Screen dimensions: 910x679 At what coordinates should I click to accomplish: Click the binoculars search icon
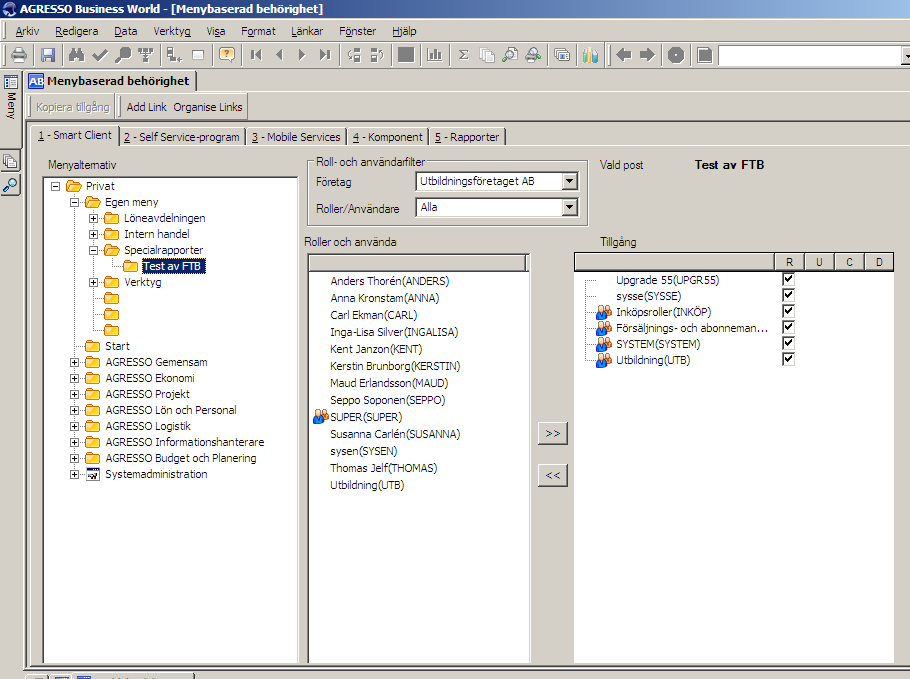pyautogui.click(x=77, y=55)
